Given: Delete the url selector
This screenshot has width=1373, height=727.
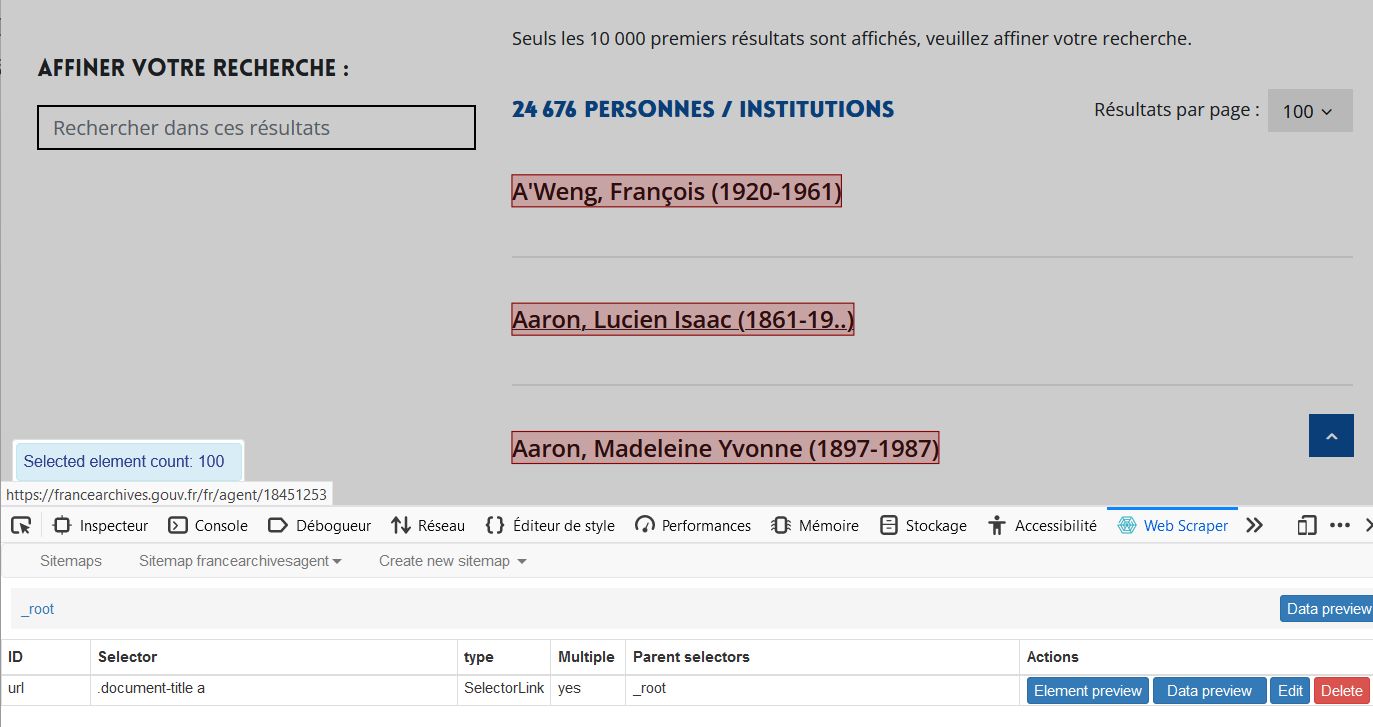Looking at the screenshot, I should click(x=1341, y=690).
